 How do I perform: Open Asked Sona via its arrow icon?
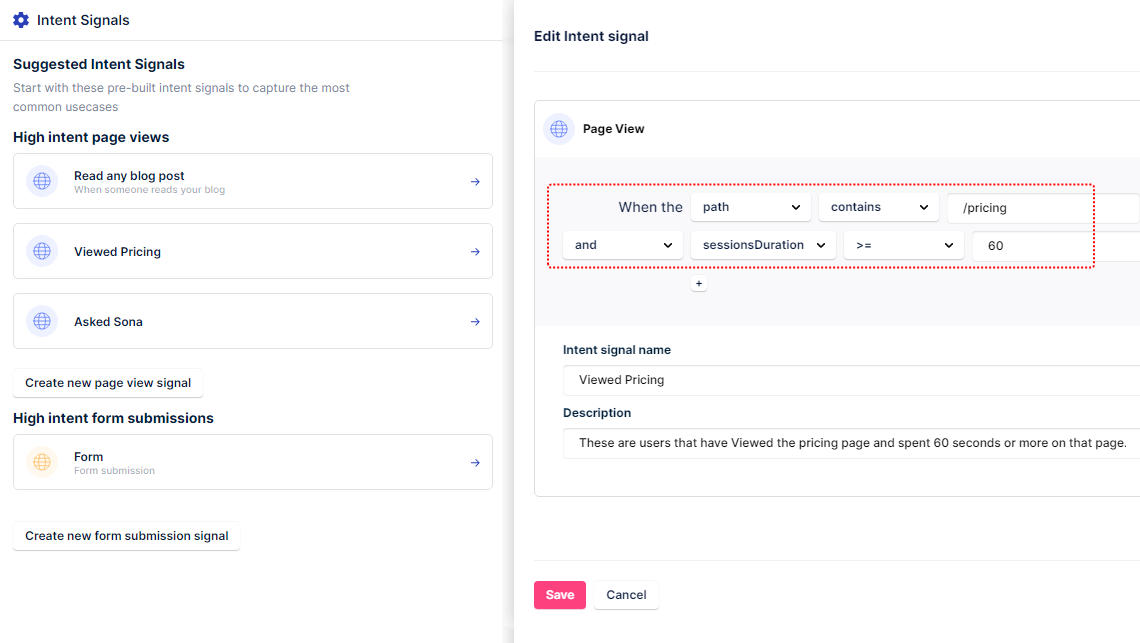(x=475, y=322)
